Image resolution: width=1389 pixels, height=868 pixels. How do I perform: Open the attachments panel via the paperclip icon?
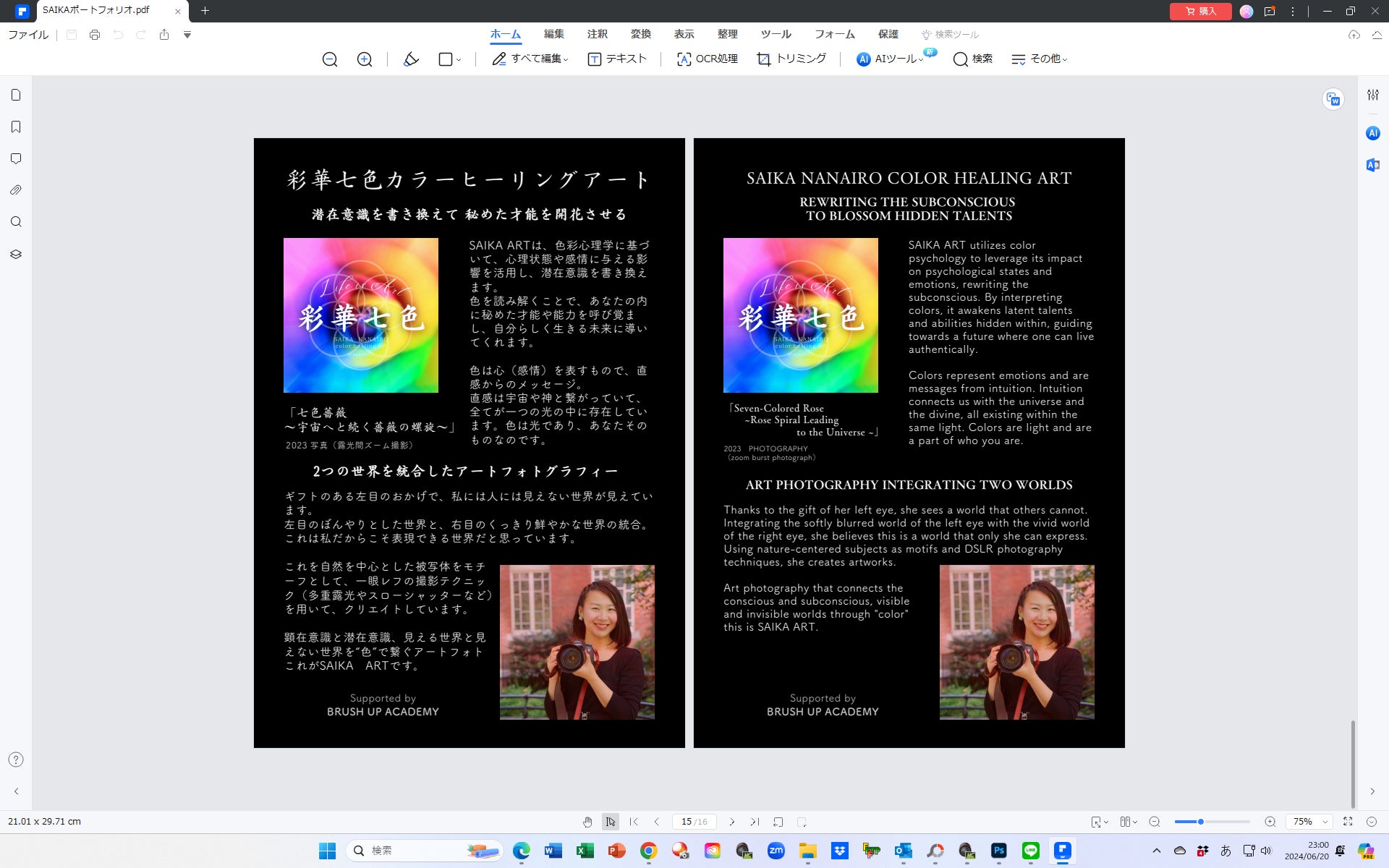tap(16, 190)
